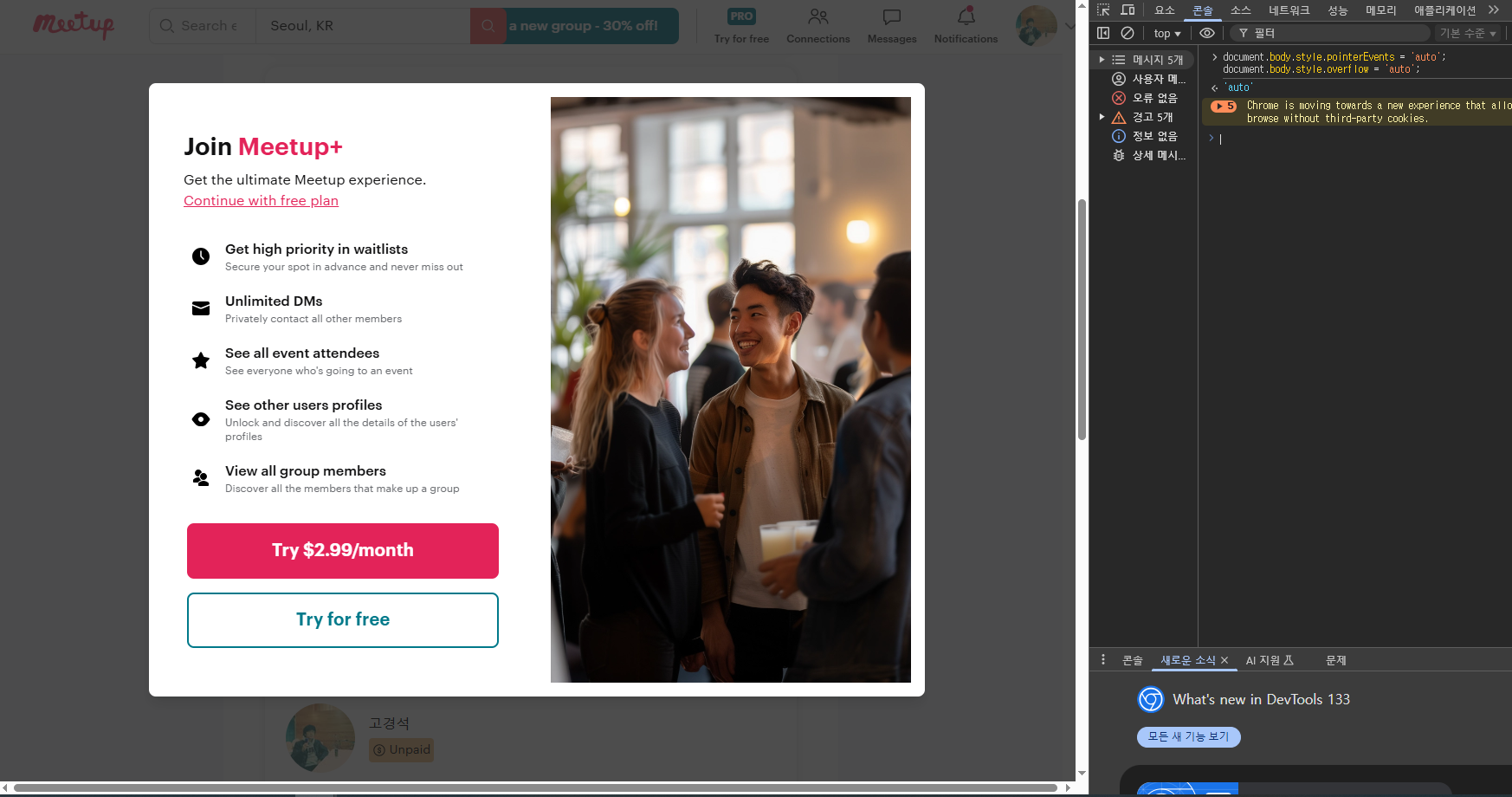Open the drawer three-dot menu
The height and width of the screenshot is (797, 1512).
1102,659
